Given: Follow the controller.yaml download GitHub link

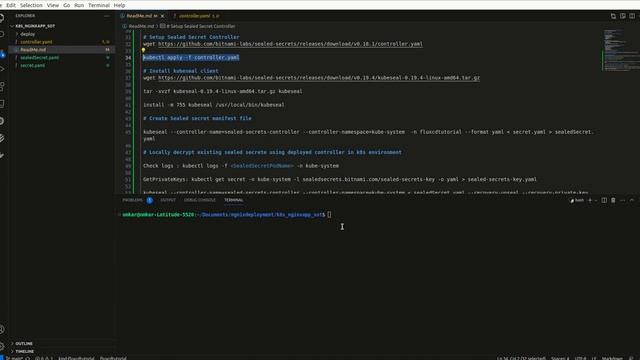Looking at the screenshot, I should coord(290,44).
